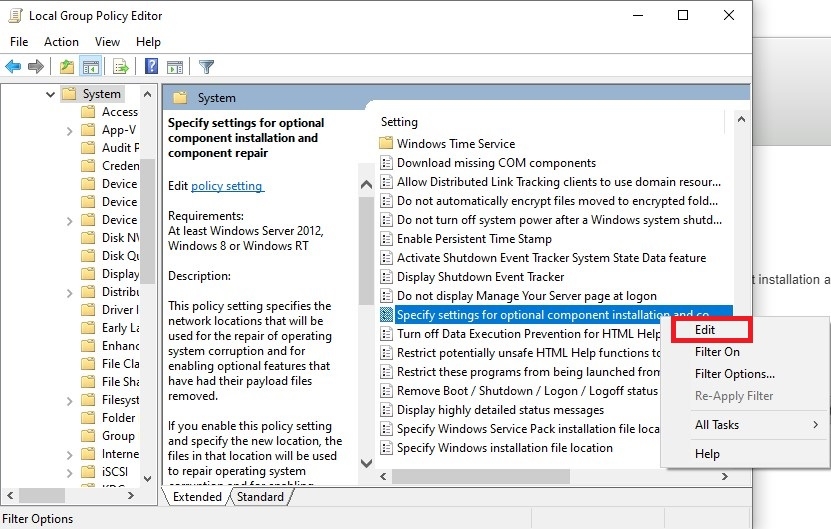The image size is (831, 529).
Task: Click the Credent folder icon in tree
Action: (x=88, y=166)
